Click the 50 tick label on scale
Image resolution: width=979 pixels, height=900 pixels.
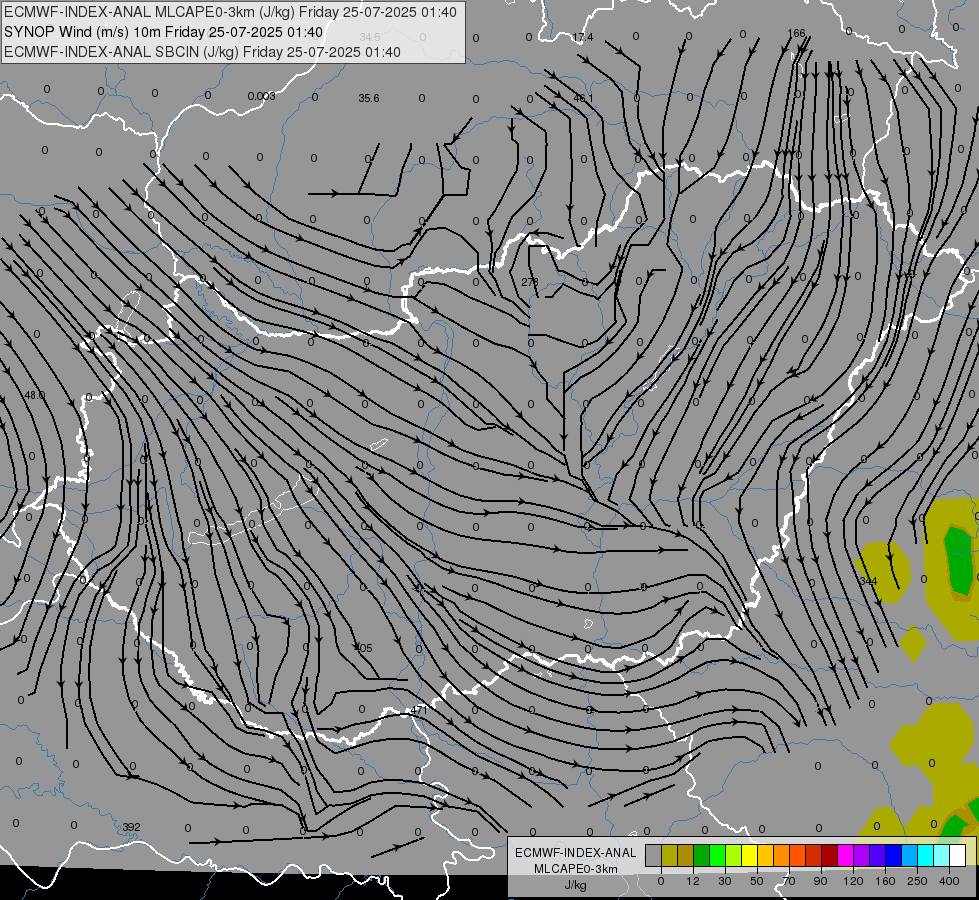point(757,881)
